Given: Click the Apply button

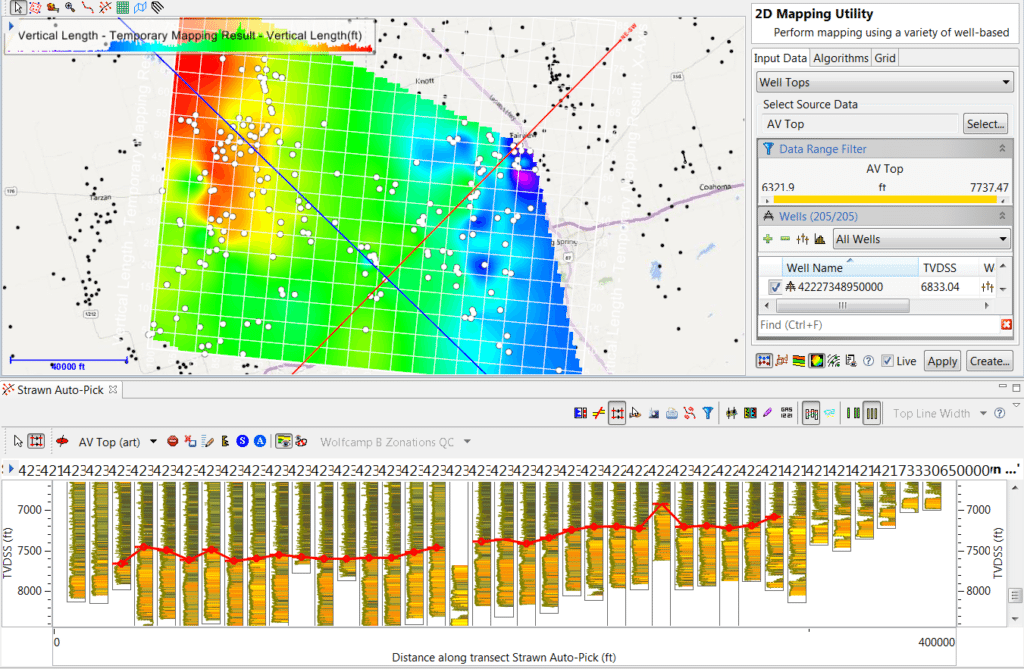Looking at the screenshot, I should 941,361.
